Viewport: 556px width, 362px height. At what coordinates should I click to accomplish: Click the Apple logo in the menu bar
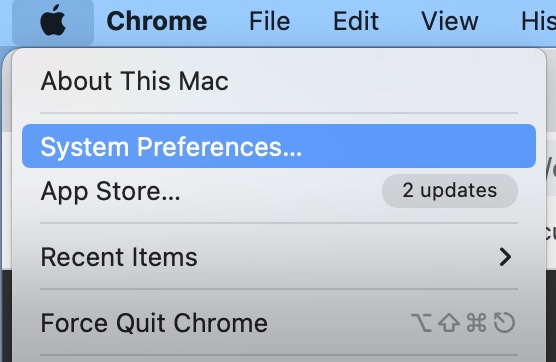pyautogui.click(x=53, y=22)
